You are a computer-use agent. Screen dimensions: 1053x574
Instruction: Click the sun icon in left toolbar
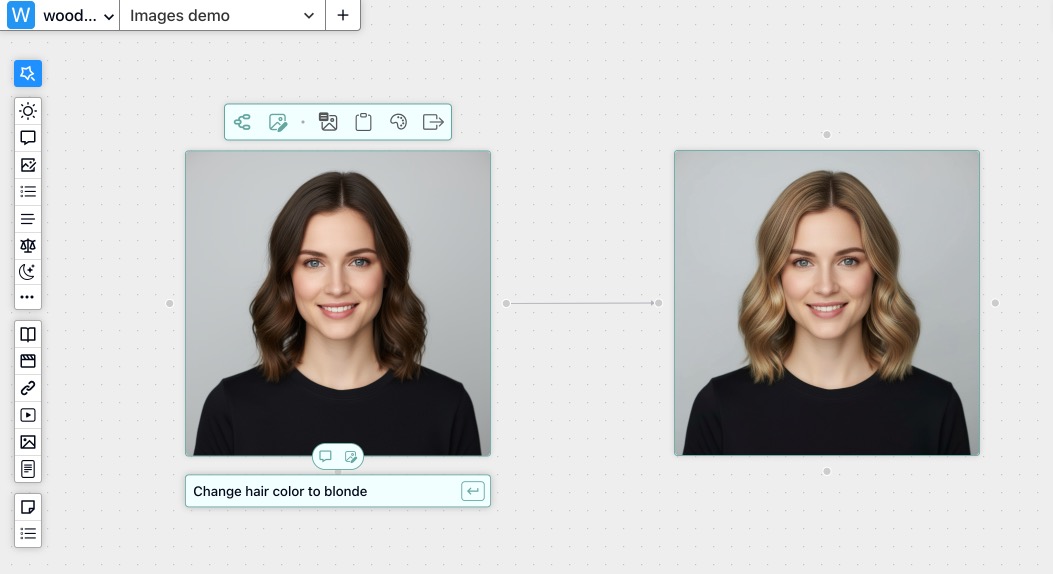(28, 111)
